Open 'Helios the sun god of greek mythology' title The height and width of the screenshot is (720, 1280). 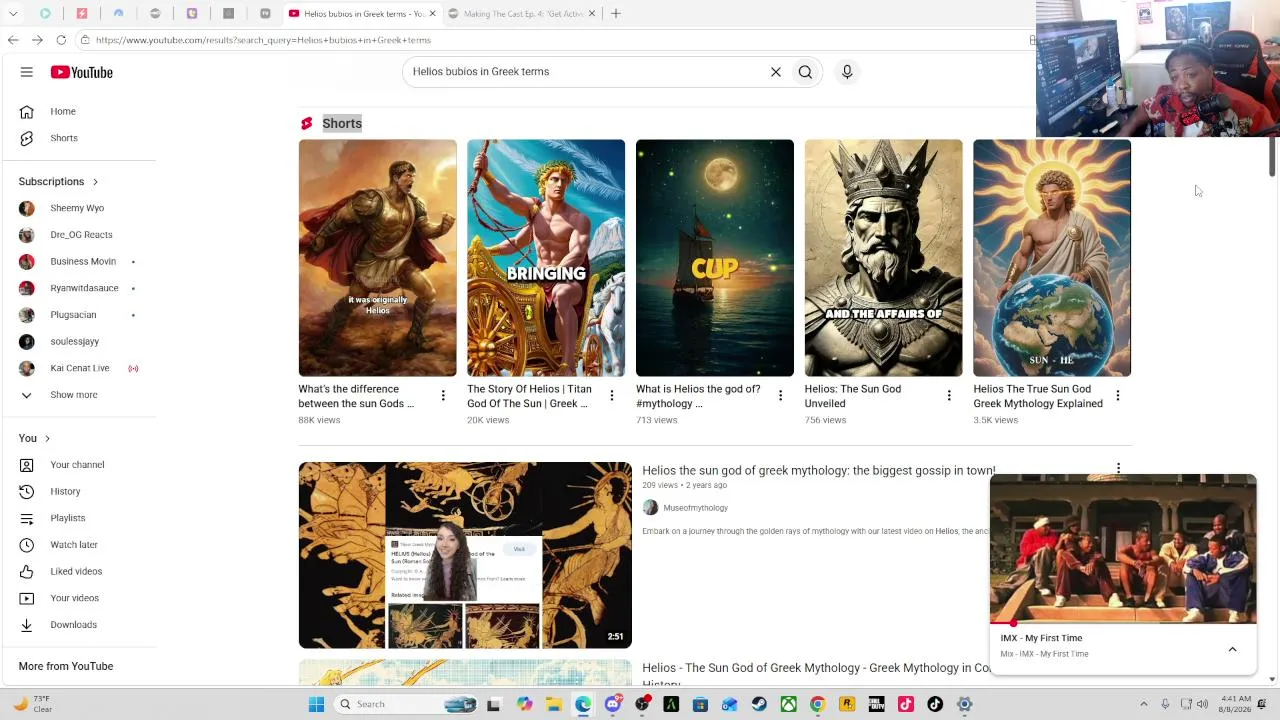click(819, 470)
